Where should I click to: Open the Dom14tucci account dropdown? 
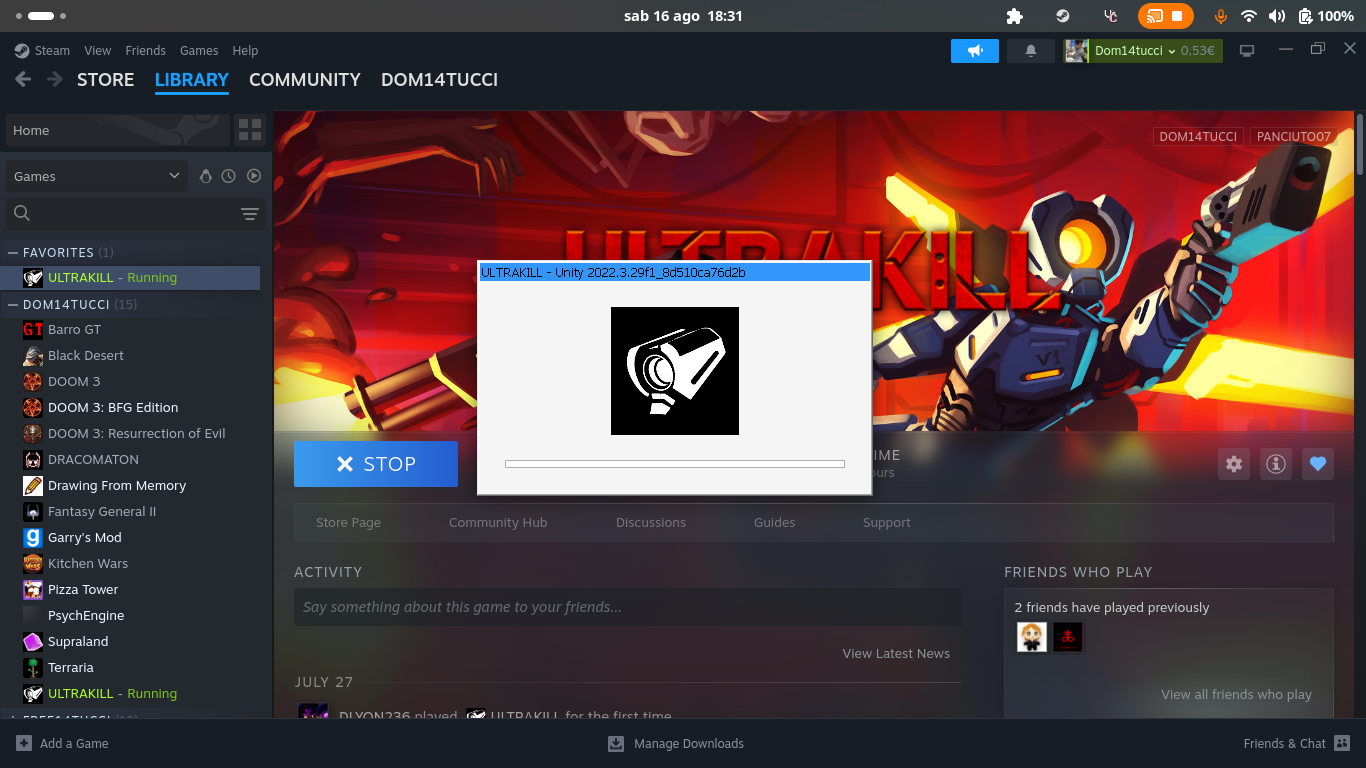(1143, 51)
